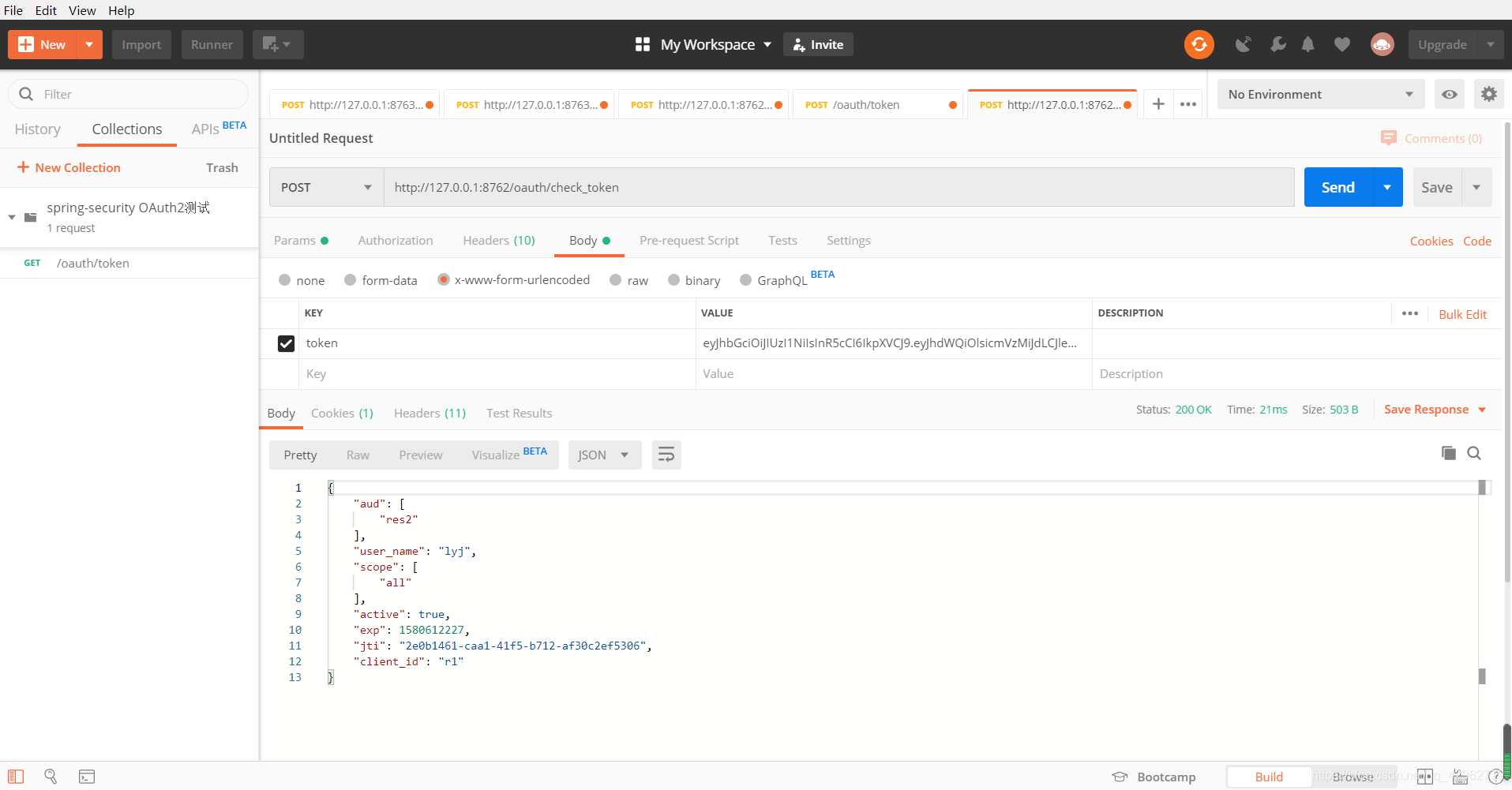Open the tab options ellipsis
1512x790 pixels.
pyautogui.click(x=1188, y=104)
